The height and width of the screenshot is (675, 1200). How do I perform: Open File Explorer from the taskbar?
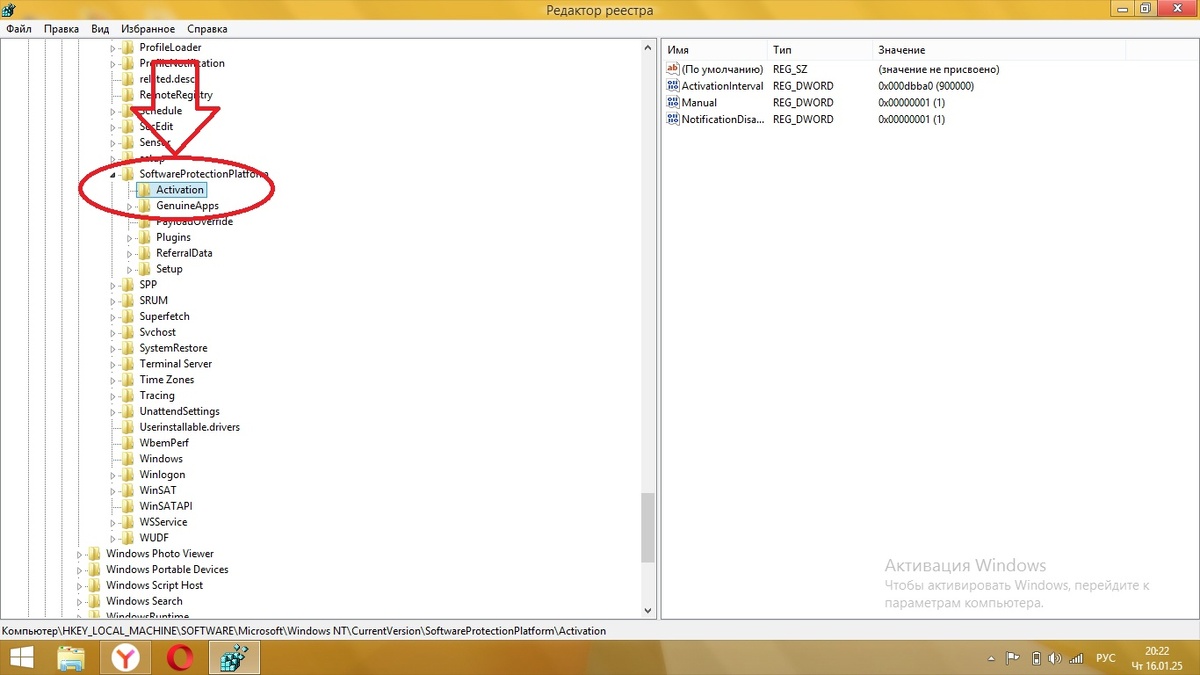(71, 657)
